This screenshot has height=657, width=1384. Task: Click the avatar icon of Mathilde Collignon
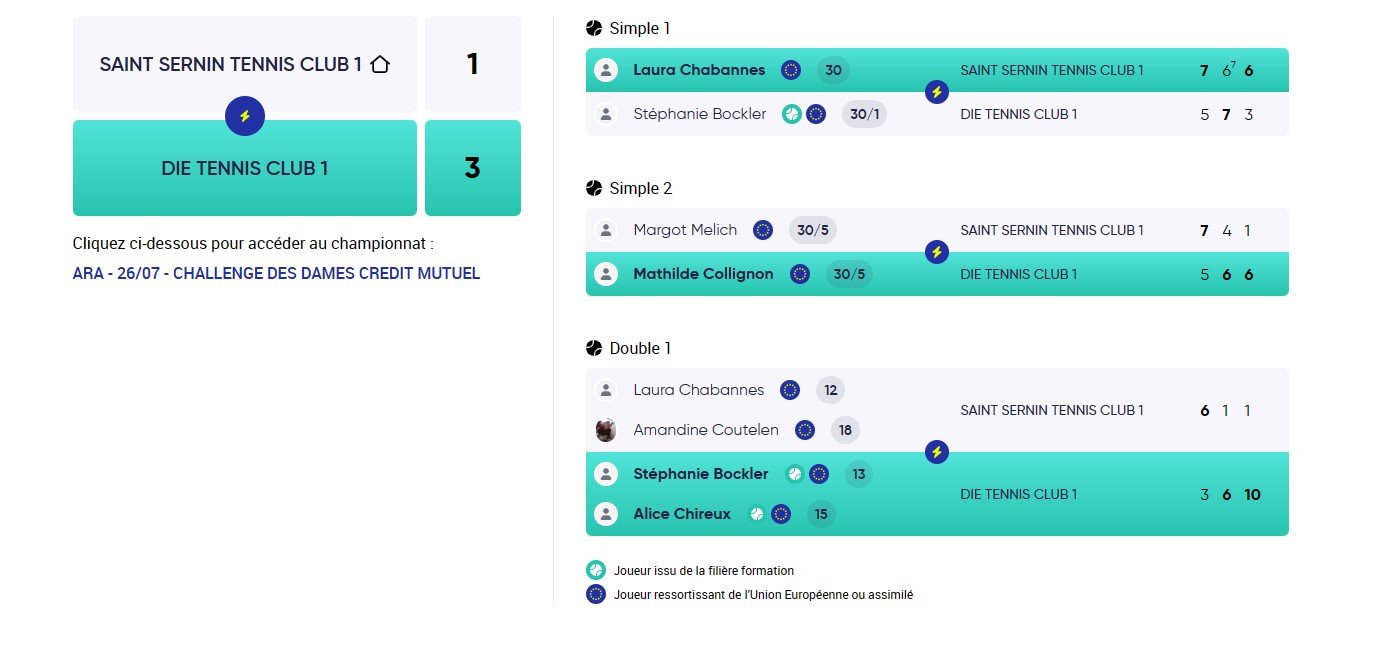(x=606, y=274)
